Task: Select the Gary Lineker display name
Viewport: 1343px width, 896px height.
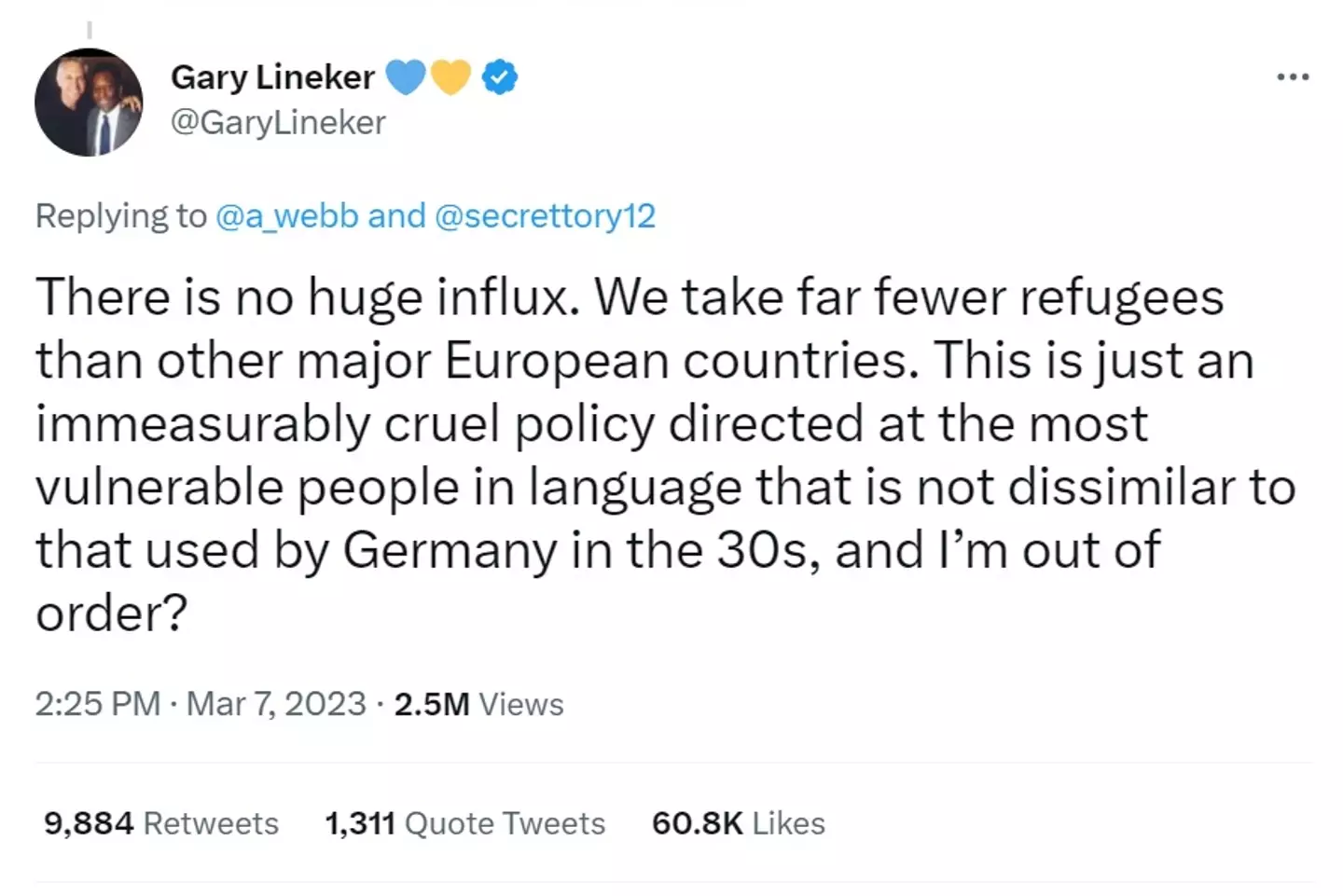Action: pos(273,76)
